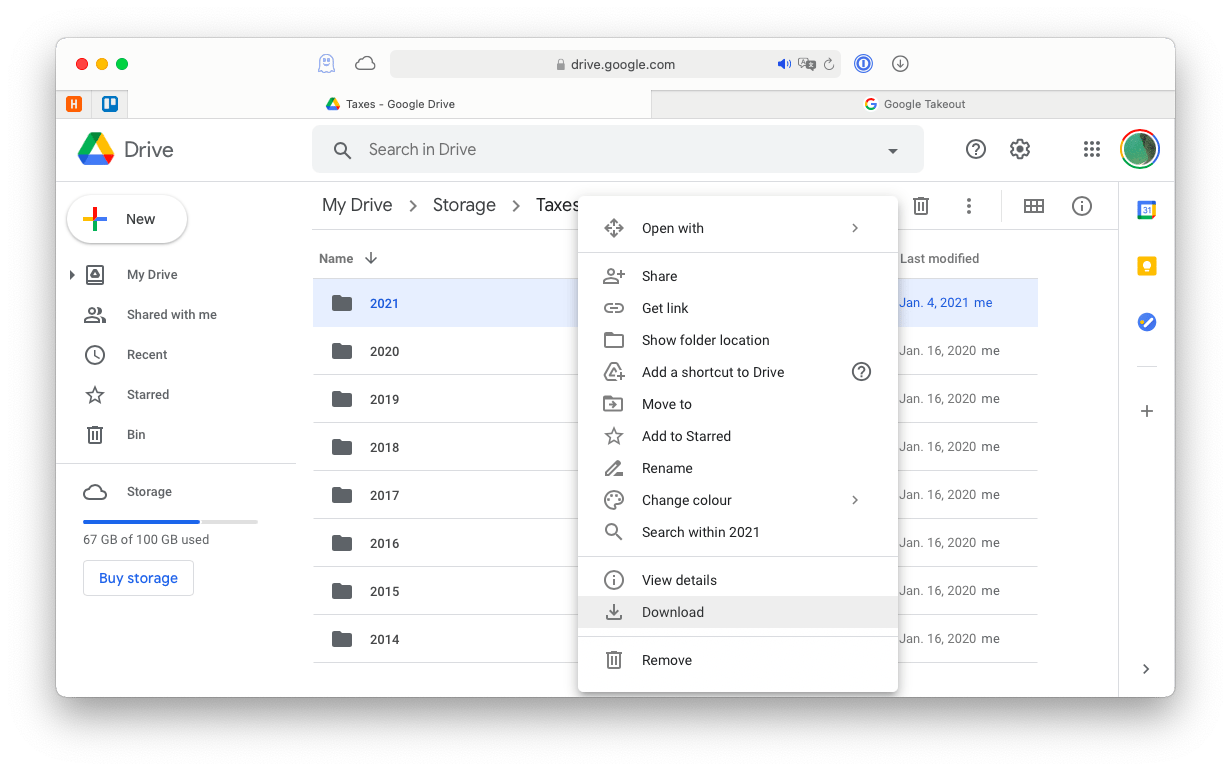Open the Drive settings gear

coord(1020,149)
